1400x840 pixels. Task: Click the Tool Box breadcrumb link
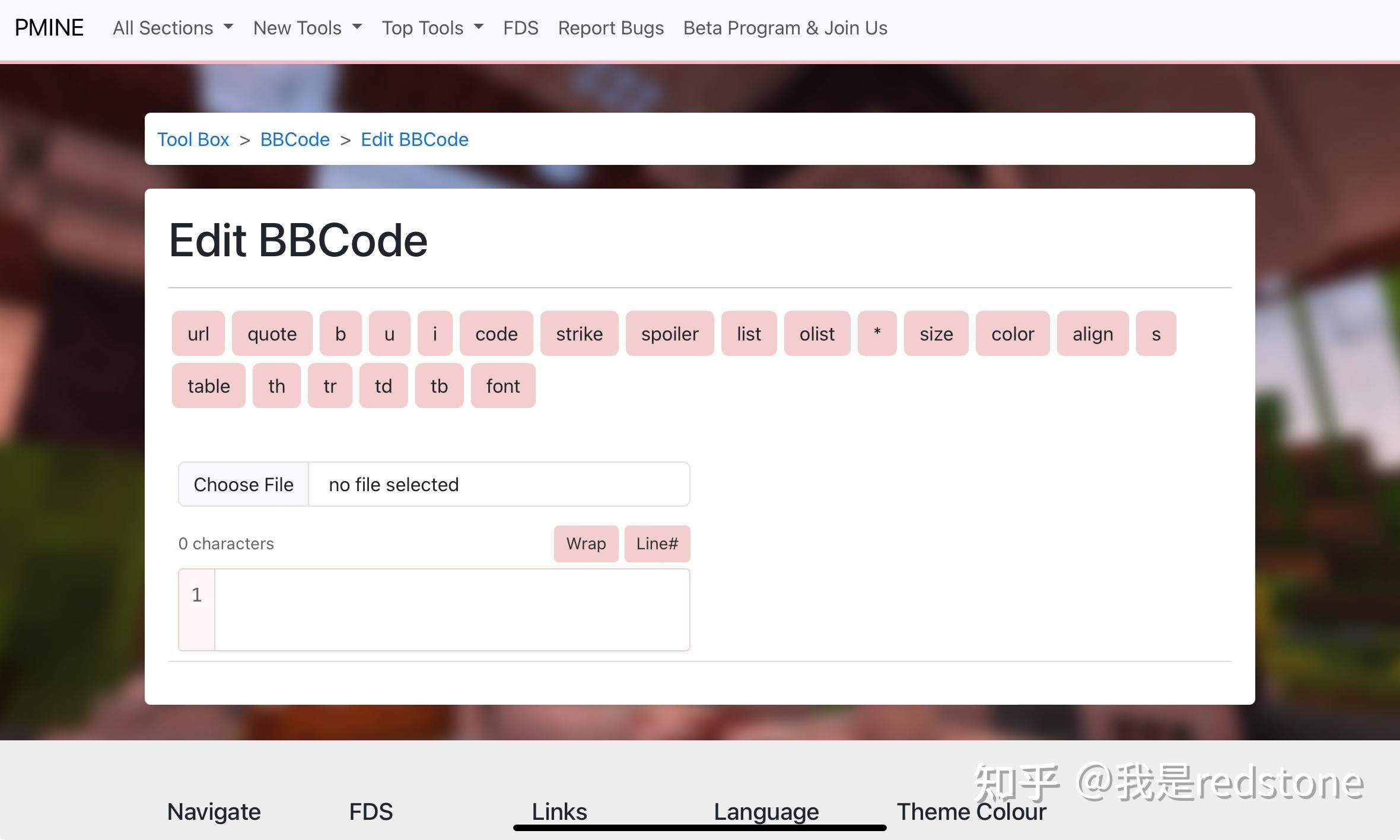point(193,139)
